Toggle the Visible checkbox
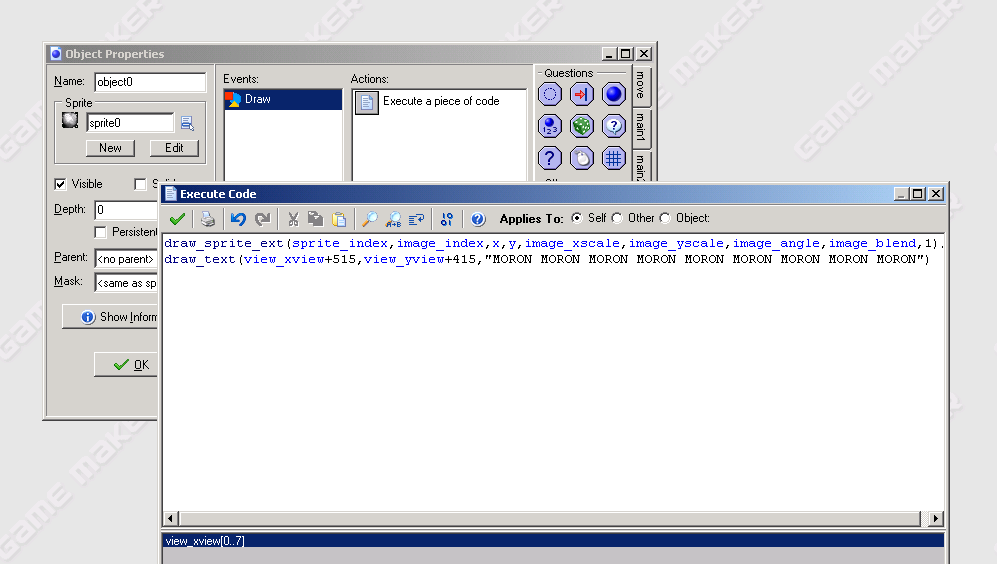Viewport: 997px width, 564px height. coord(60,184)
